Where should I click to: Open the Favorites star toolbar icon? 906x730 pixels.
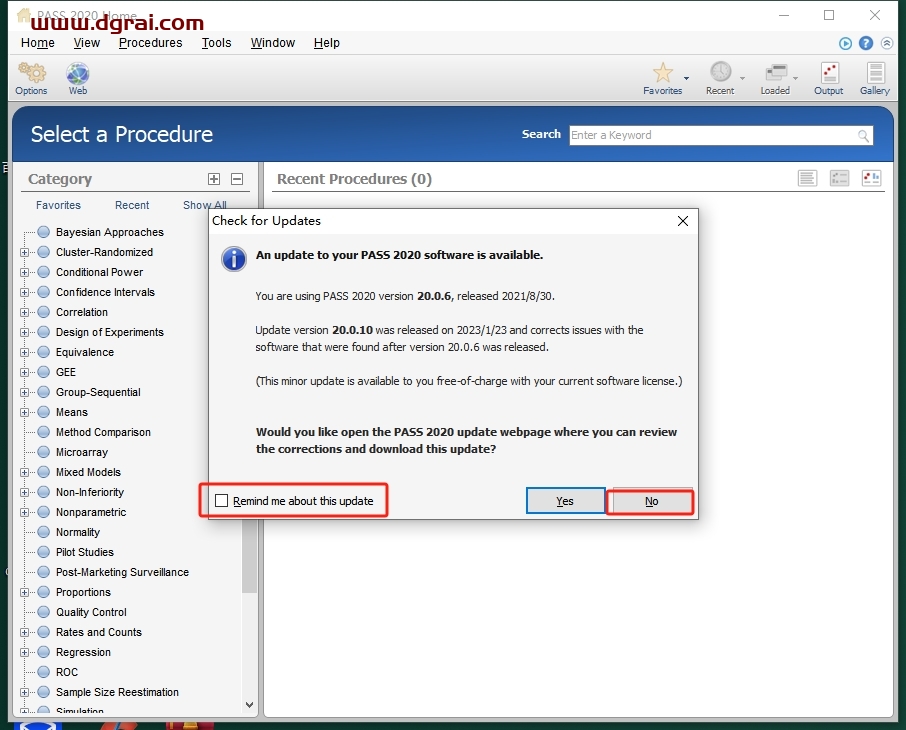click(662, 73)
